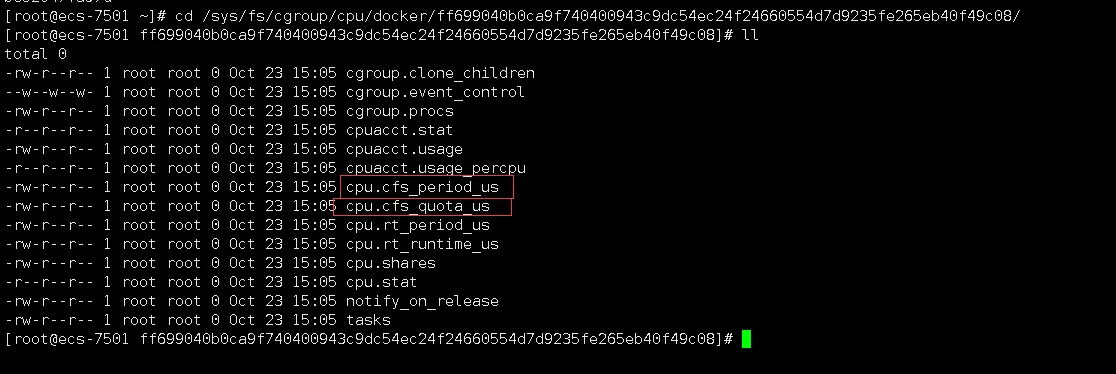Select notify_on_release entry

(422, 301)
